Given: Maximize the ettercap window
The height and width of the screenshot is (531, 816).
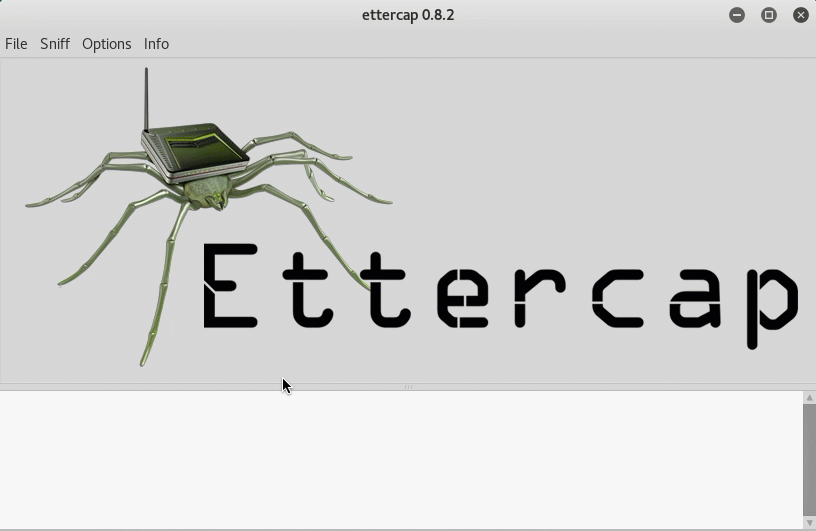Looking at the screenshot, I should (x=769, y=15).
